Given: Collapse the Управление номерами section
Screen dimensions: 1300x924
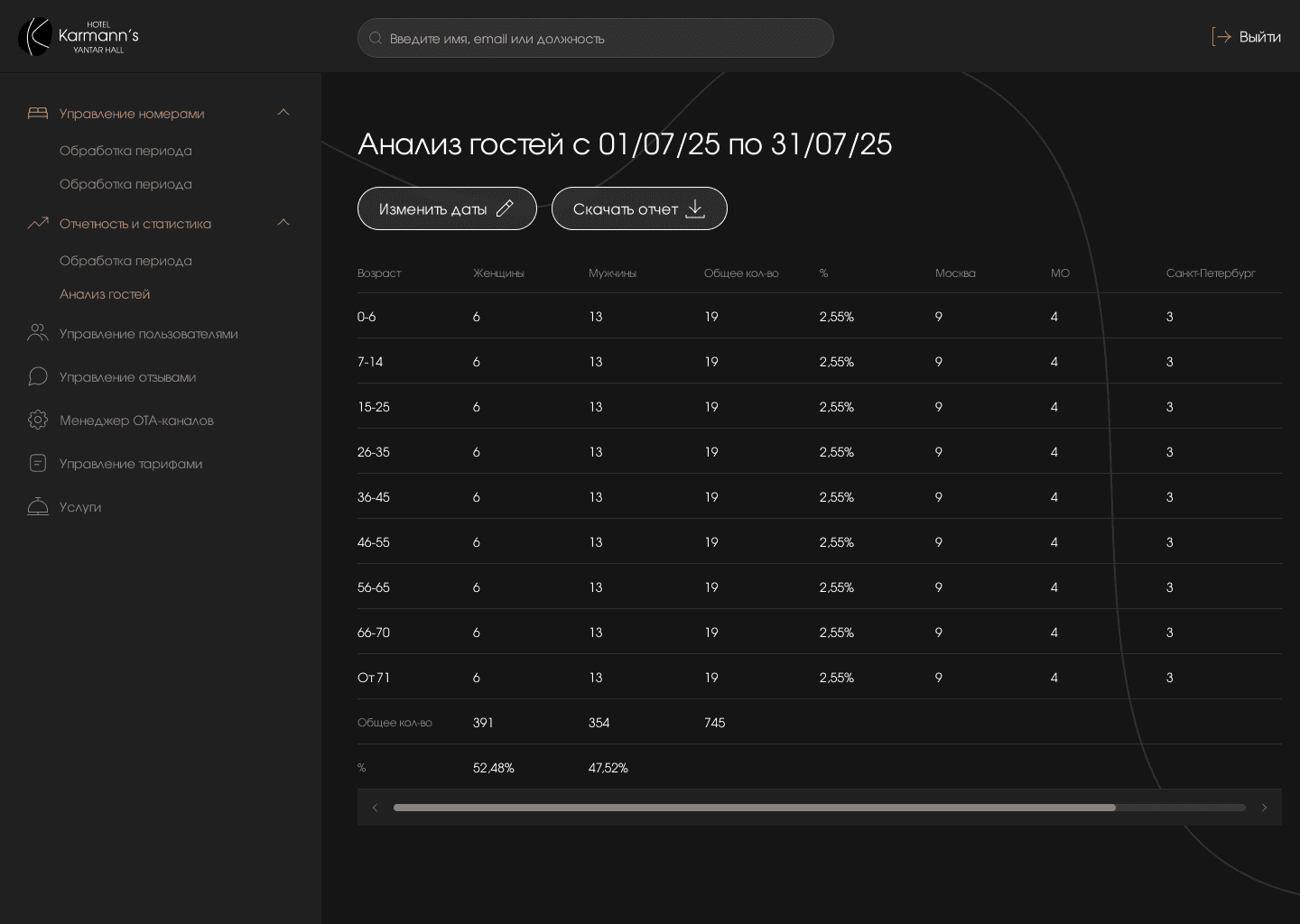Looking at the screenshot, I should point(283,113).
